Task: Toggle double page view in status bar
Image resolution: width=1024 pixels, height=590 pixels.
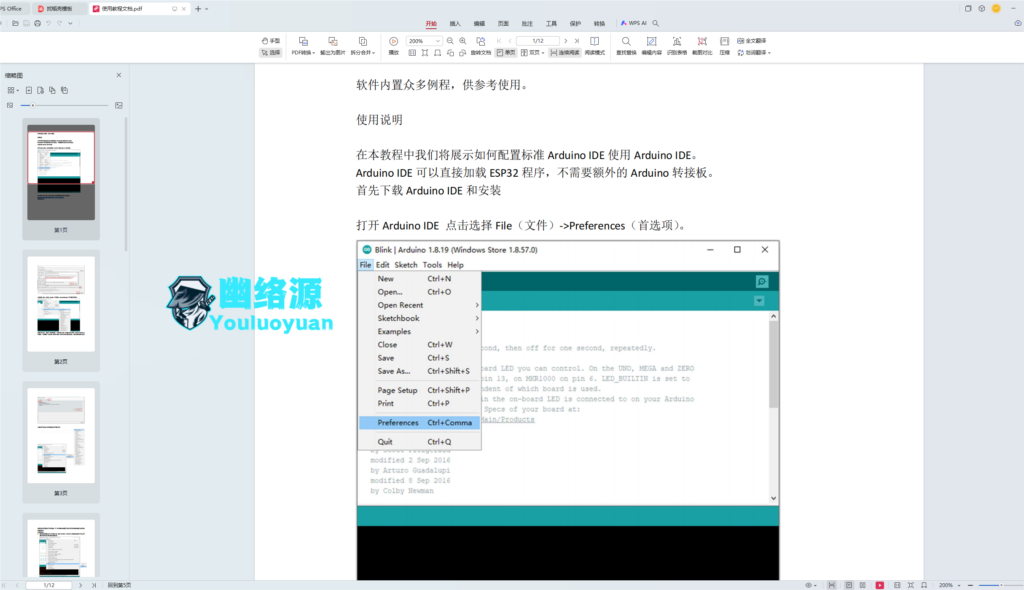Action: tap(863, 585)
